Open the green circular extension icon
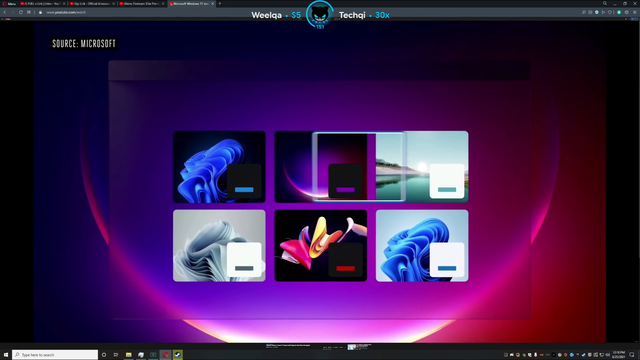The width and height of the screenshot is (640, 360). (x=619, y=12)
